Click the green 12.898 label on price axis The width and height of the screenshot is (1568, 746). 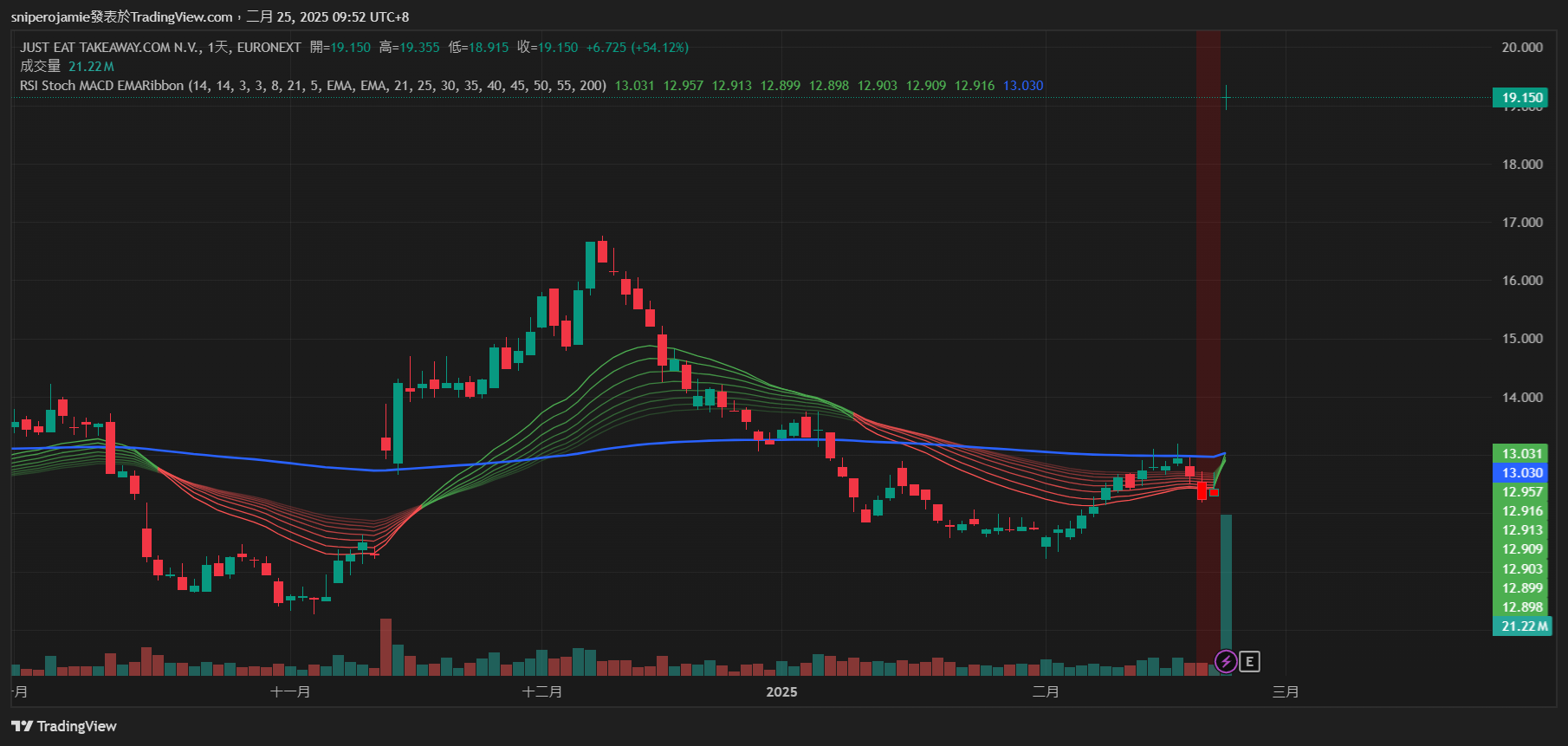1521,607
